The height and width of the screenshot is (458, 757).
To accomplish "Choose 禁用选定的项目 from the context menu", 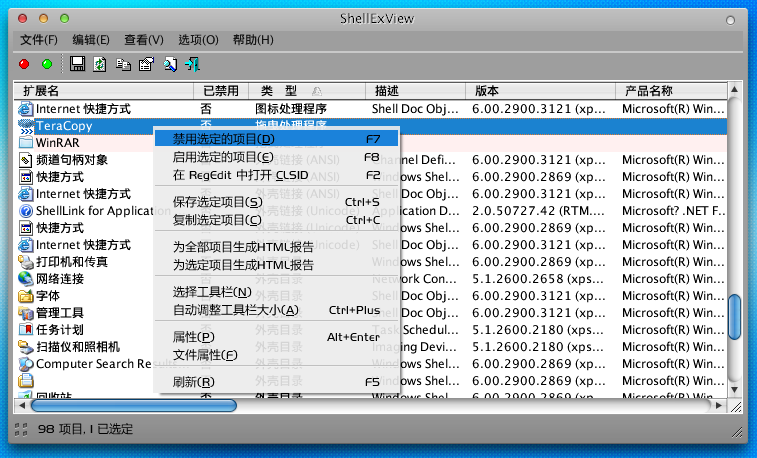I will [x=223, y=138].
